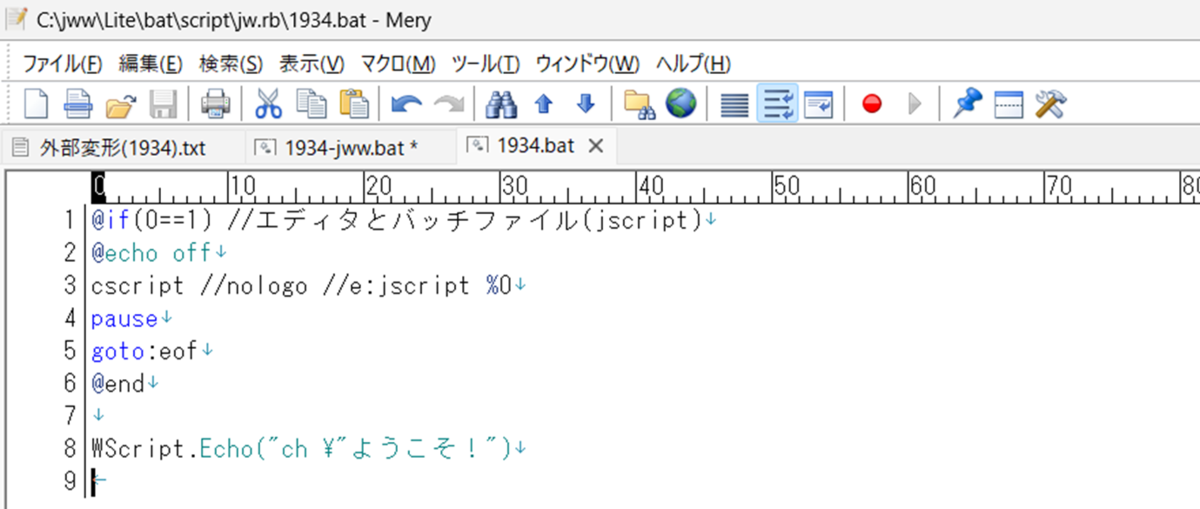Click the 'goto:eof' text on line 5

144,351
